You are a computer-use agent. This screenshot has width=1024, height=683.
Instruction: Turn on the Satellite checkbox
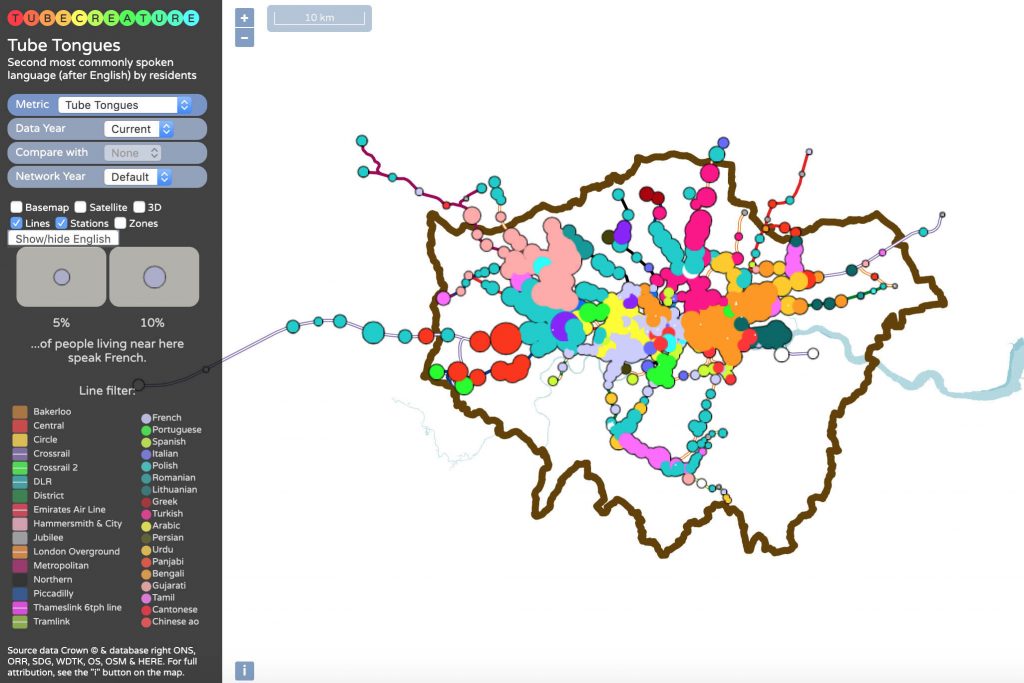click(81, 207)
